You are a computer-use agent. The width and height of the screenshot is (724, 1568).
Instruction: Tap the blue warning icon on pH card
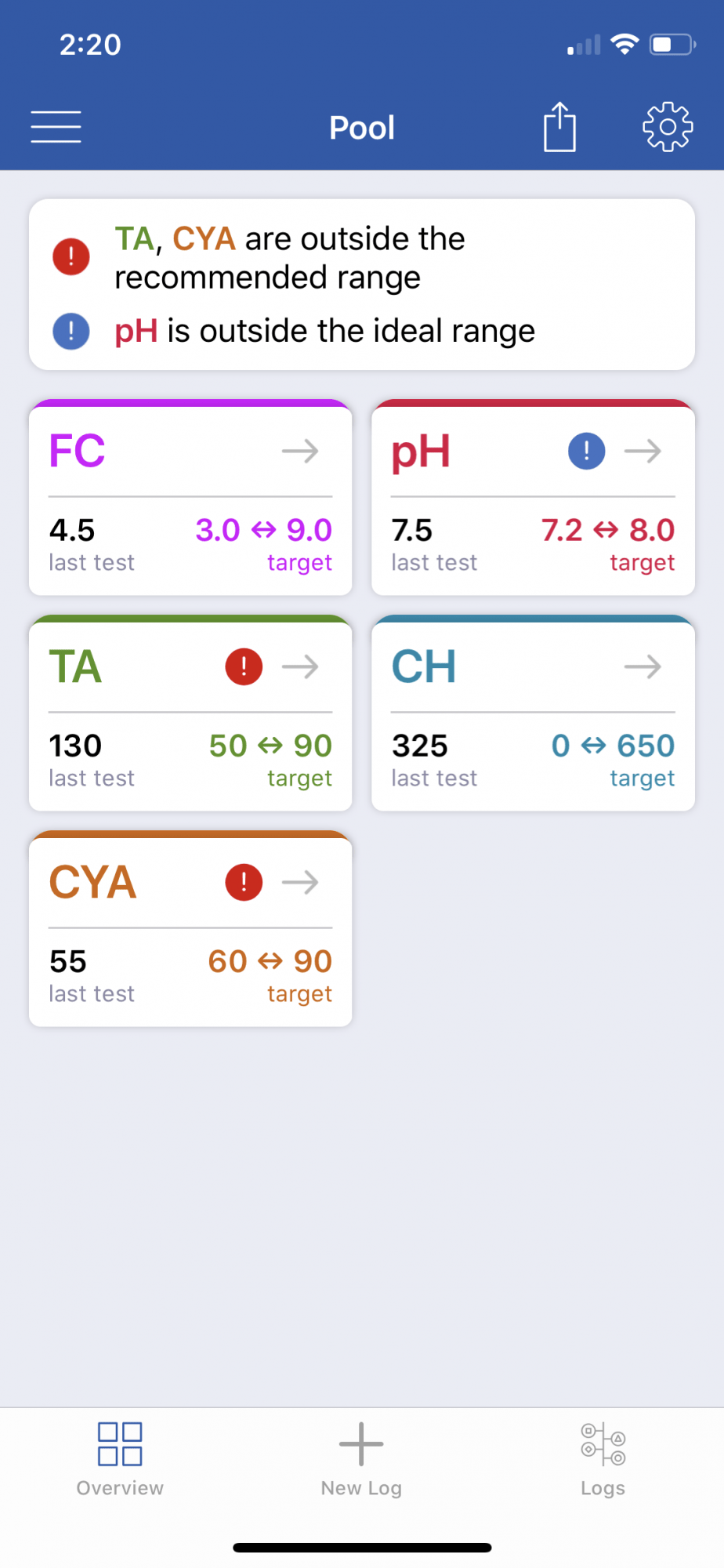(x=586, y=452)
